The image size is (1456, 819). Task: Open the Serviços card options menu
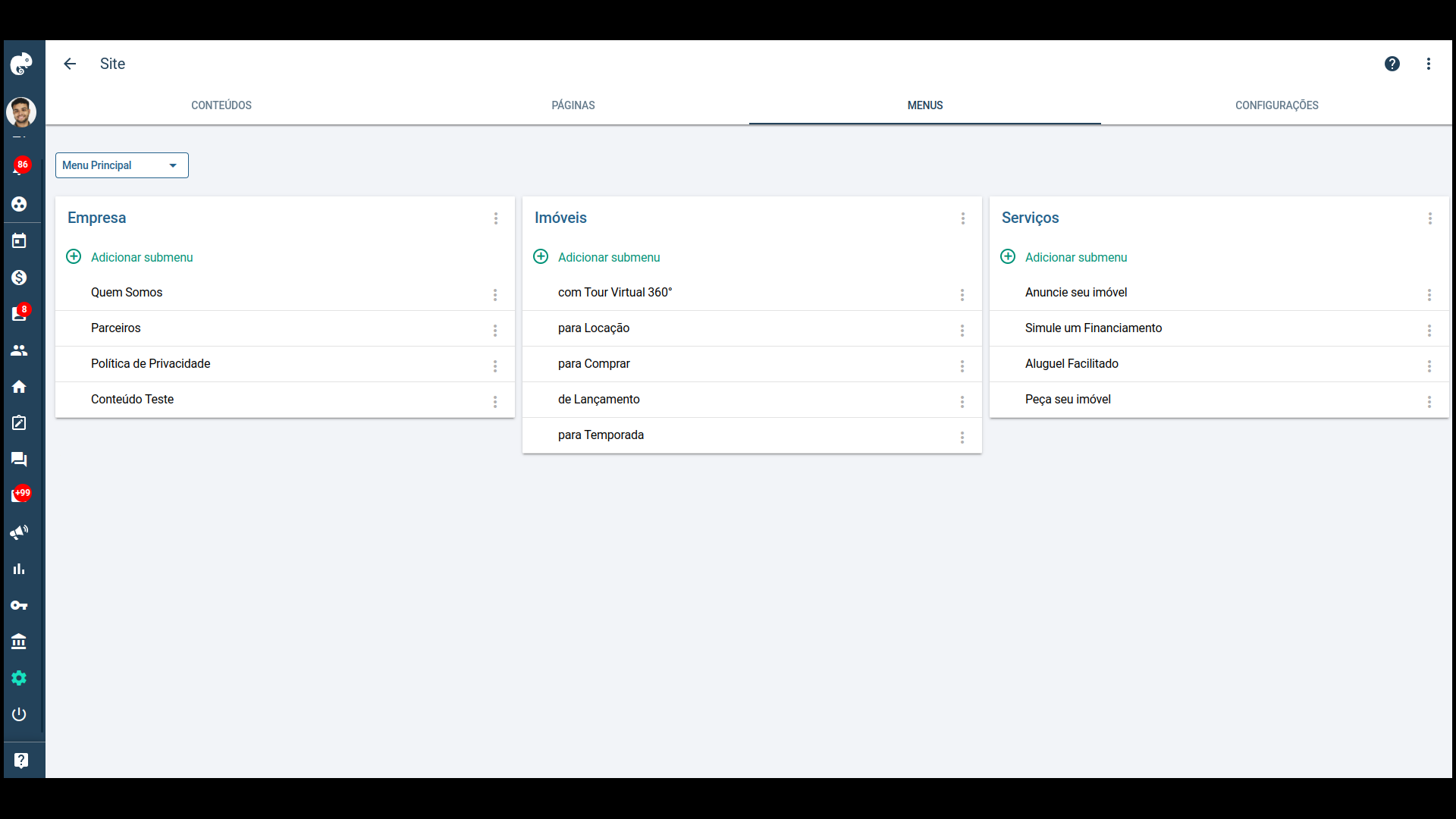[1430, 218]
